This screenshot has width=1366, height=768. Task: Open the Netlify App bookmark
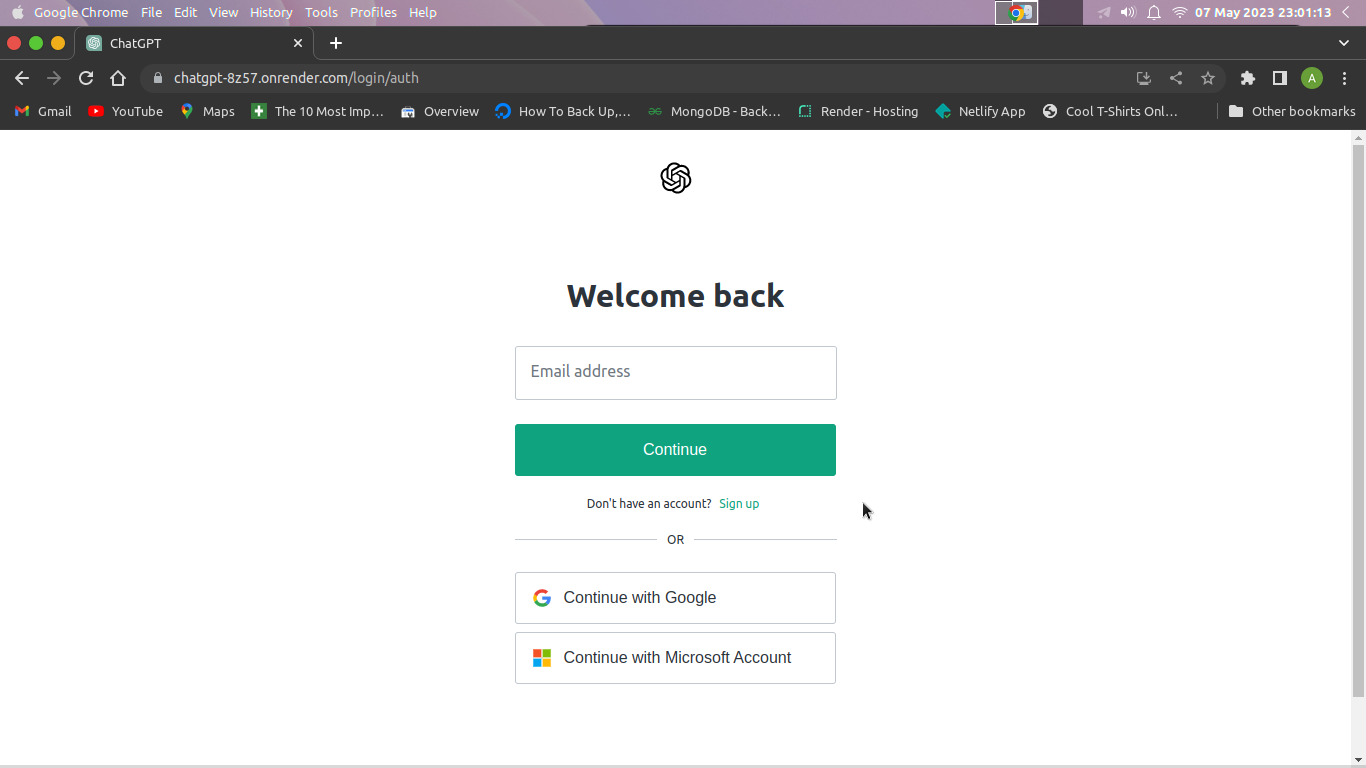coord(980,111)
